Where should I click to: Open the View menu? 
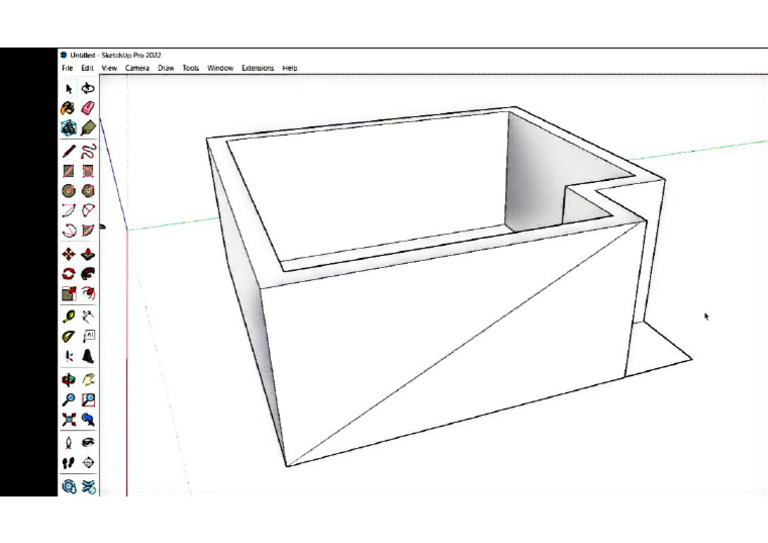click(x=109, y=68)
